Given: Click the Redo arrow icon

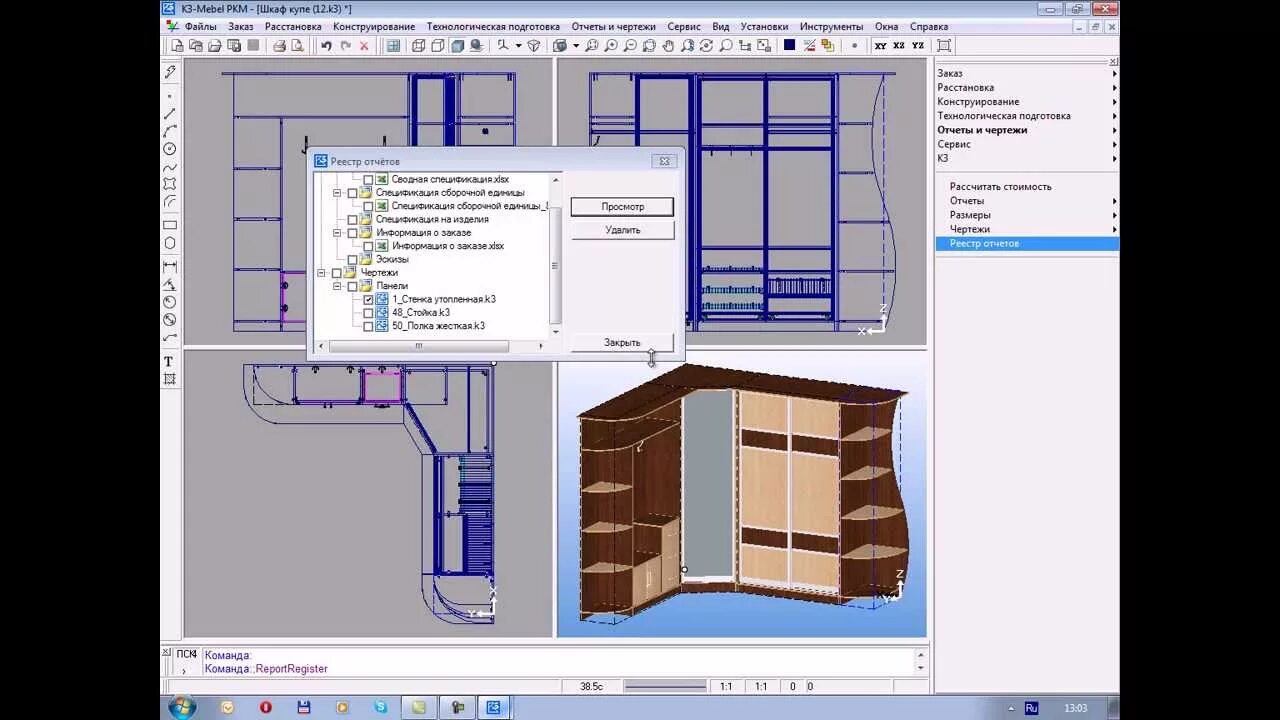Looking at the screenshot, I should 346,46.
